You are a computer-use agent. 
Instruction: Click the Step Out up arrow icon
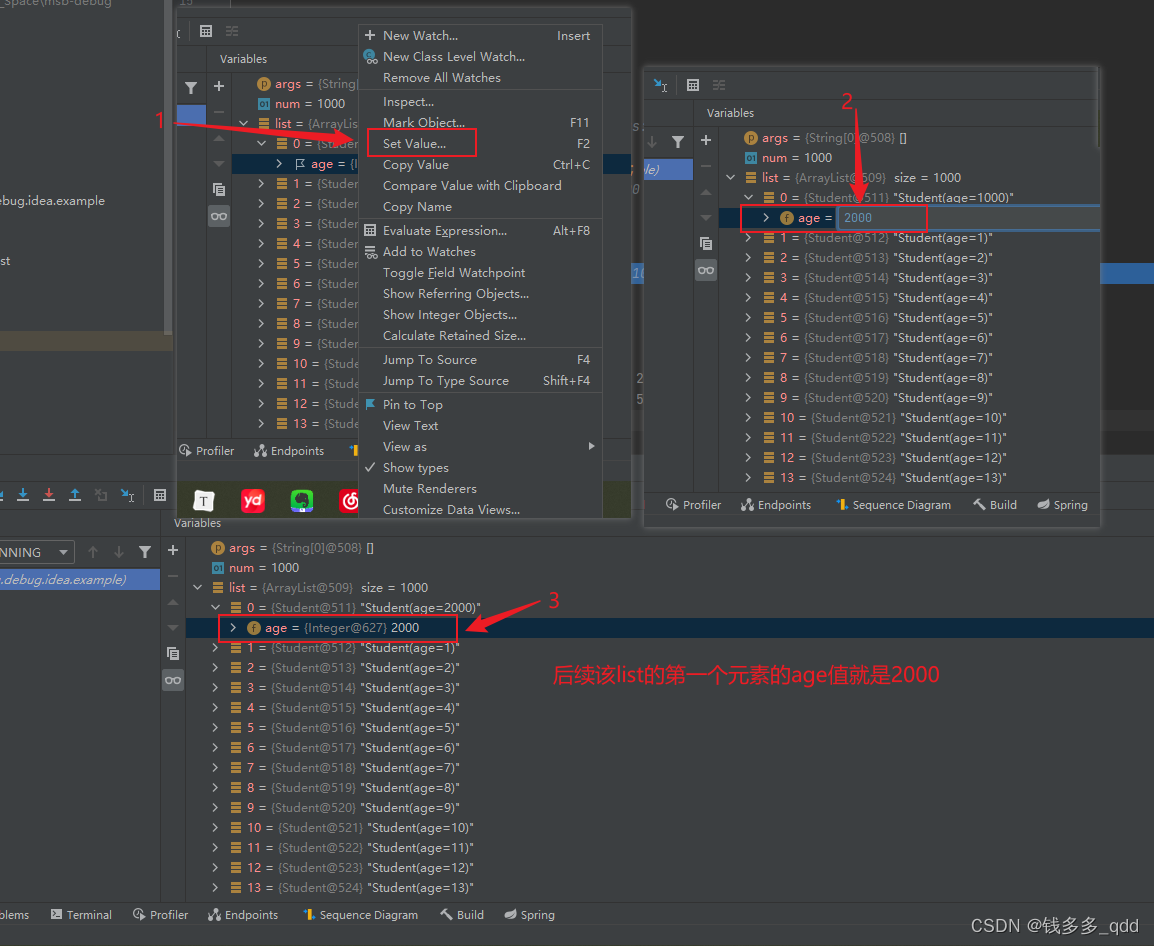74,495
